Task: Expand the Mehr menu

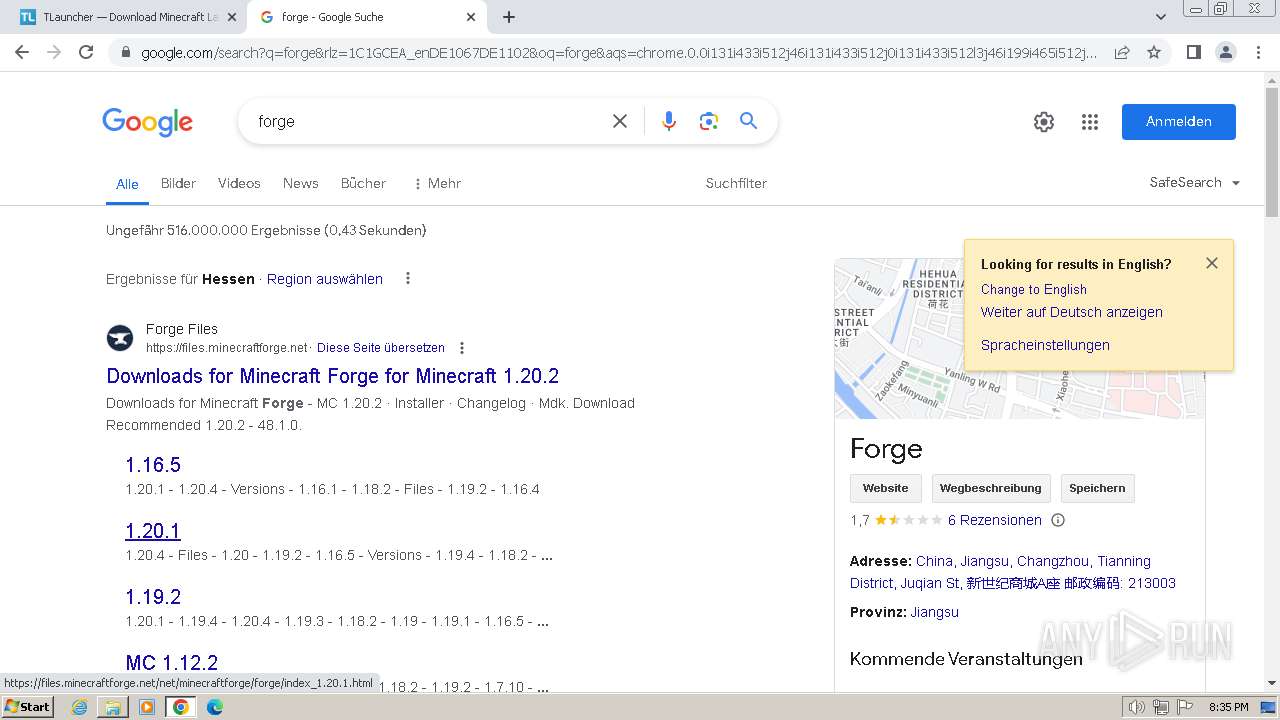Action: click(437, 183)
